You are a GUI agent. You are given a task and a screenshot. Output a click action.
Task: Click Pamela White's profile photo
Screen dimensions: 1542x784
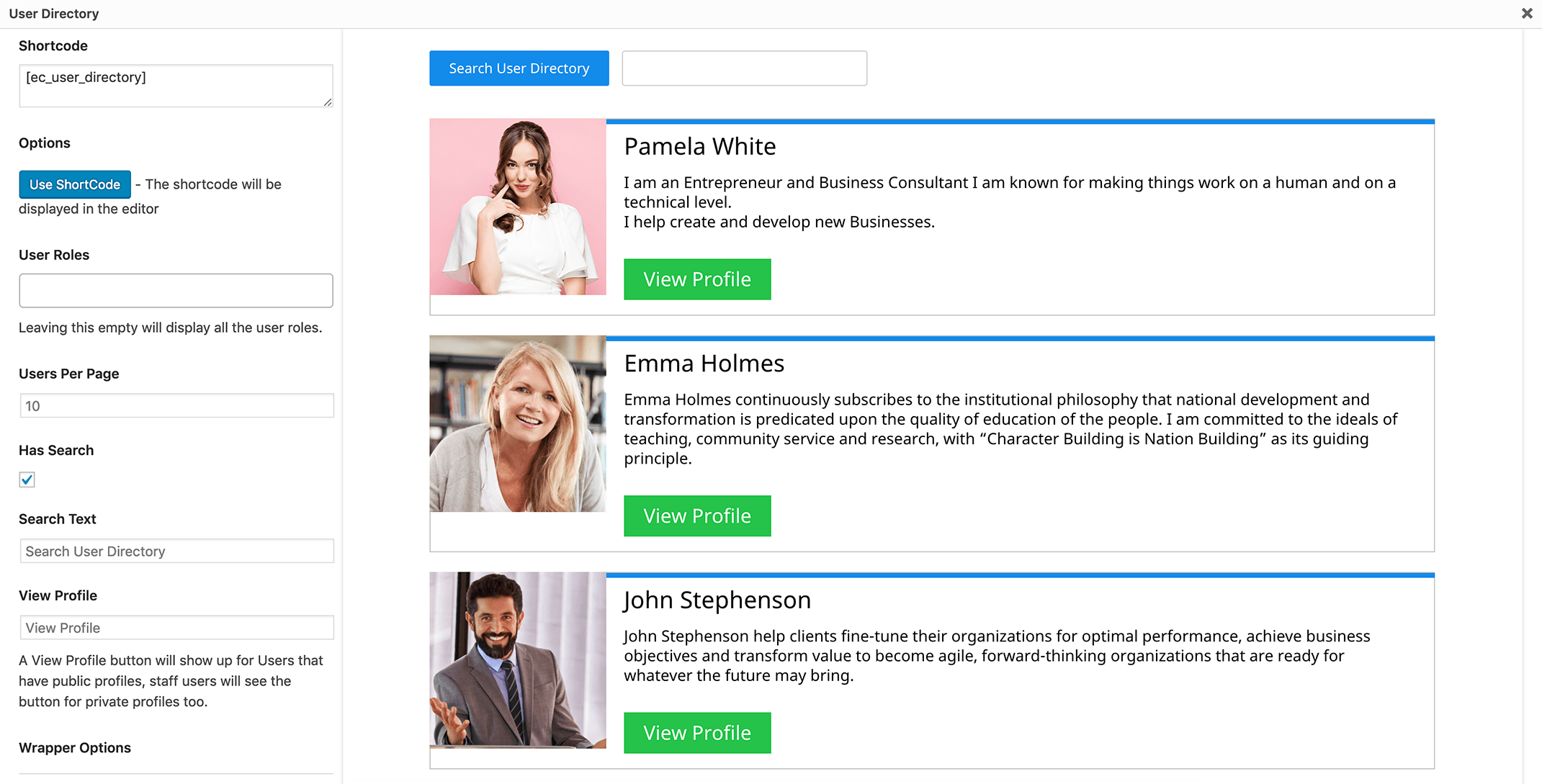pos(518,207)
